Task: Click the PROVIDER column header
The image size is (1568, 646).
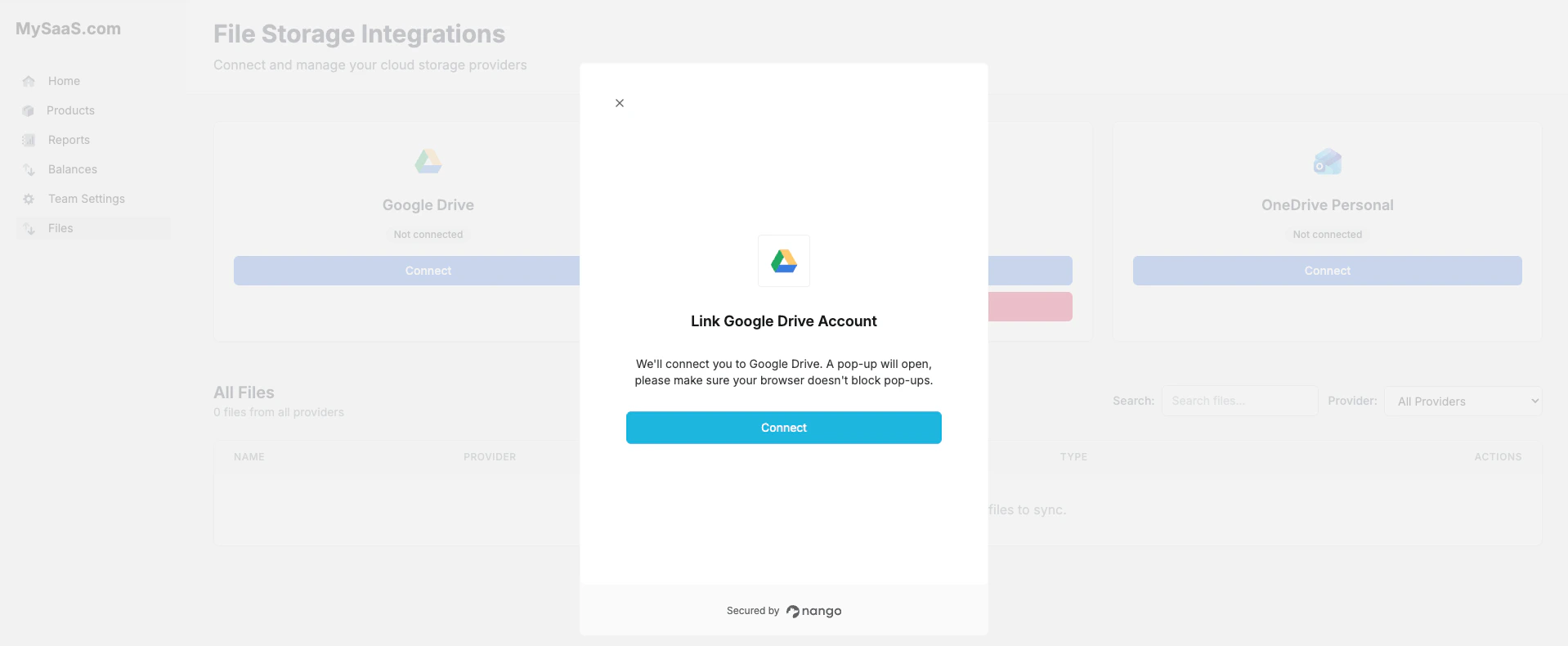Action: [x=490, y=457]
